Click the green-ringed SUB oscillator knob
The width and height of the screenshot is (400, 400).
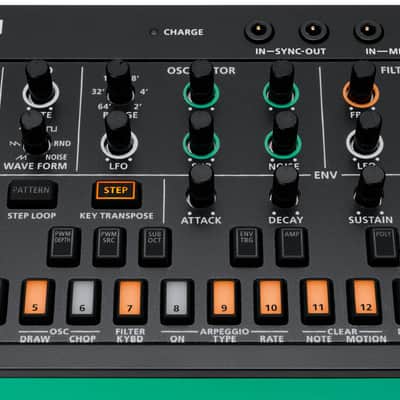click(201, 135)
